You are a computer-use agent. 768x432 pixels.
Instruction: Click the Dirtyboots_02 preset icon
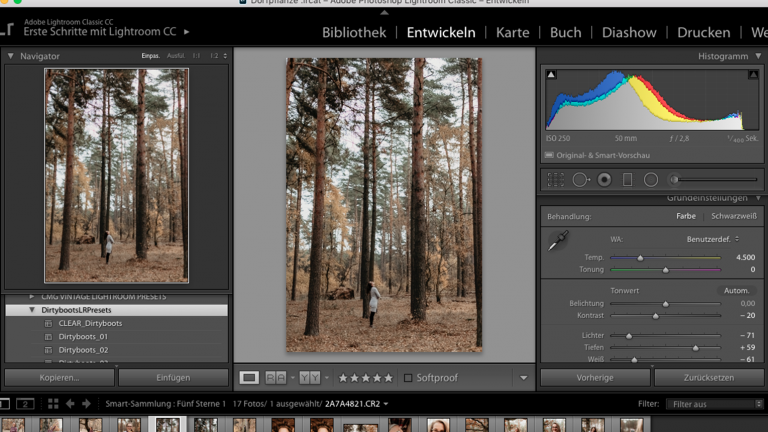(48, 350)
